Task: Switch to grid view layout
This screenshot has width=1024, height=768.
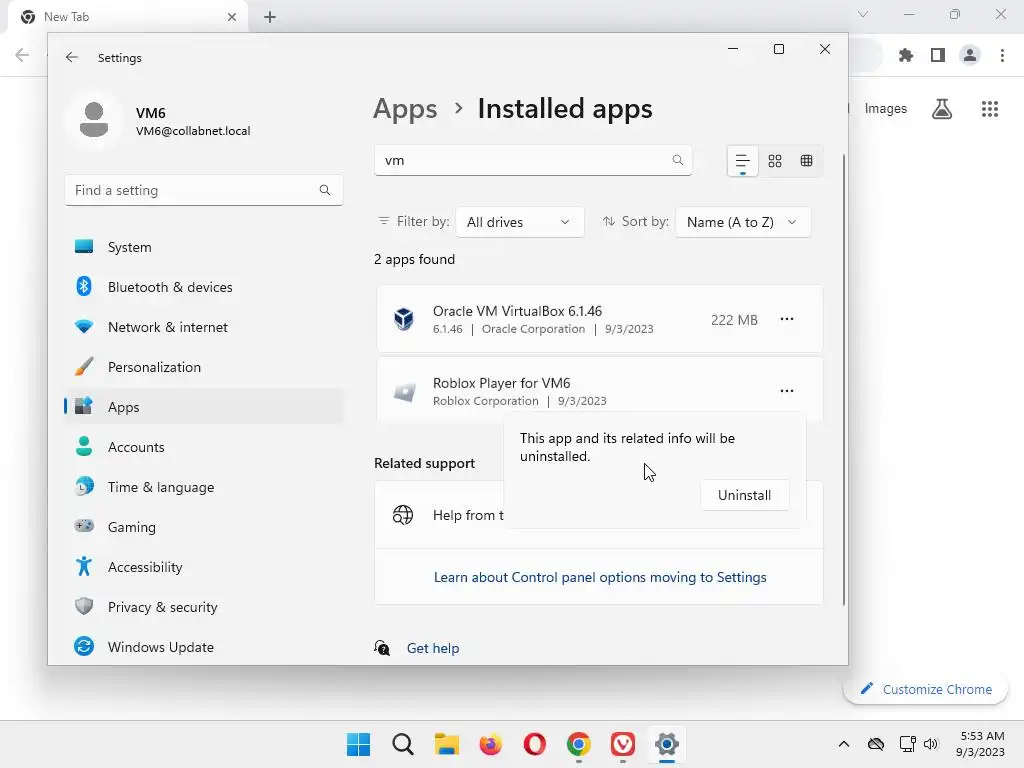Action: [x=775, y=161]
